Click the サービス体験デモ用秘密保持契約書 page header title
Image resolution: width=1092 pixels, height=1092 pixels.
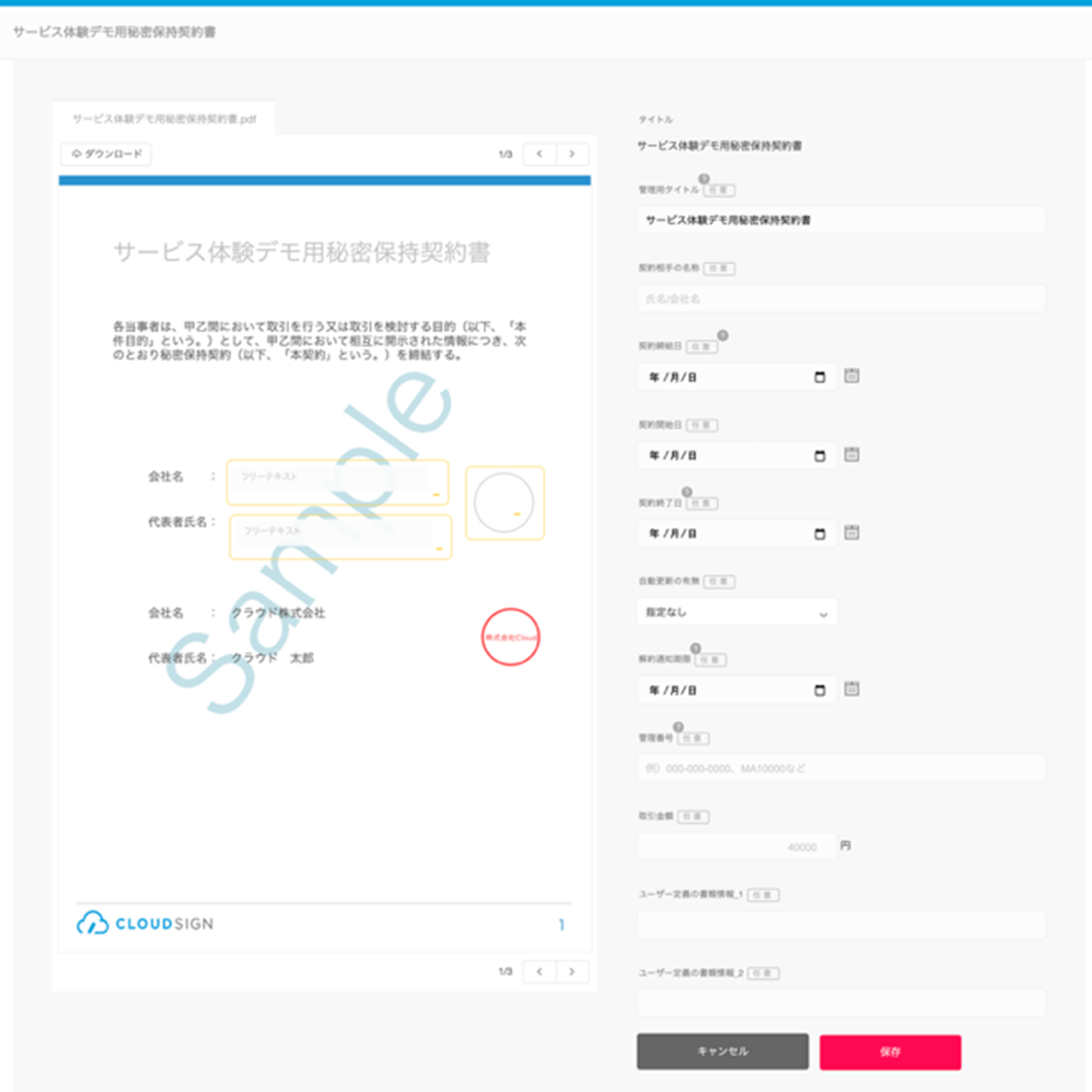click(x=114, y=32)
